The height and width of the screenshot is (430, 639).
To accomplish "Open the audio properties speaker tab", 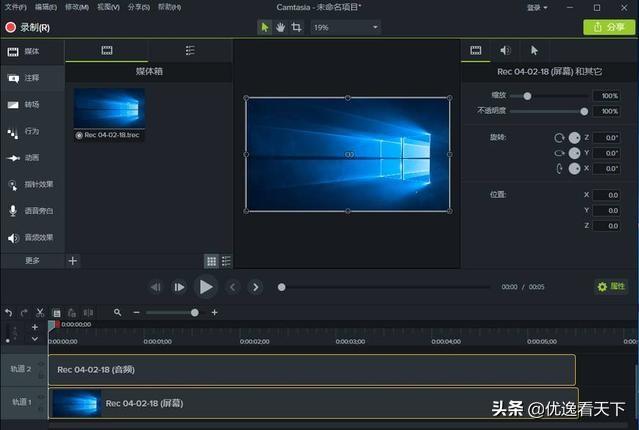I will pyautogui.click(x=505, y=51).
